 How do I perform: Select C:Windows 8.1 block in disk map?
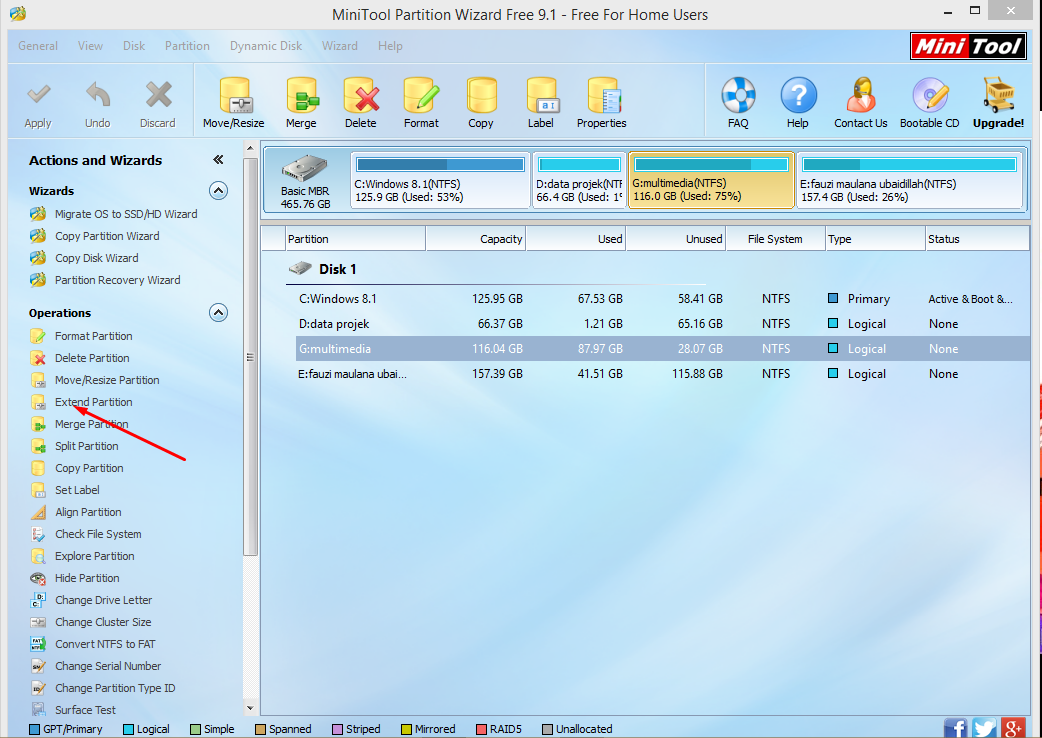(x=440, y=180)
